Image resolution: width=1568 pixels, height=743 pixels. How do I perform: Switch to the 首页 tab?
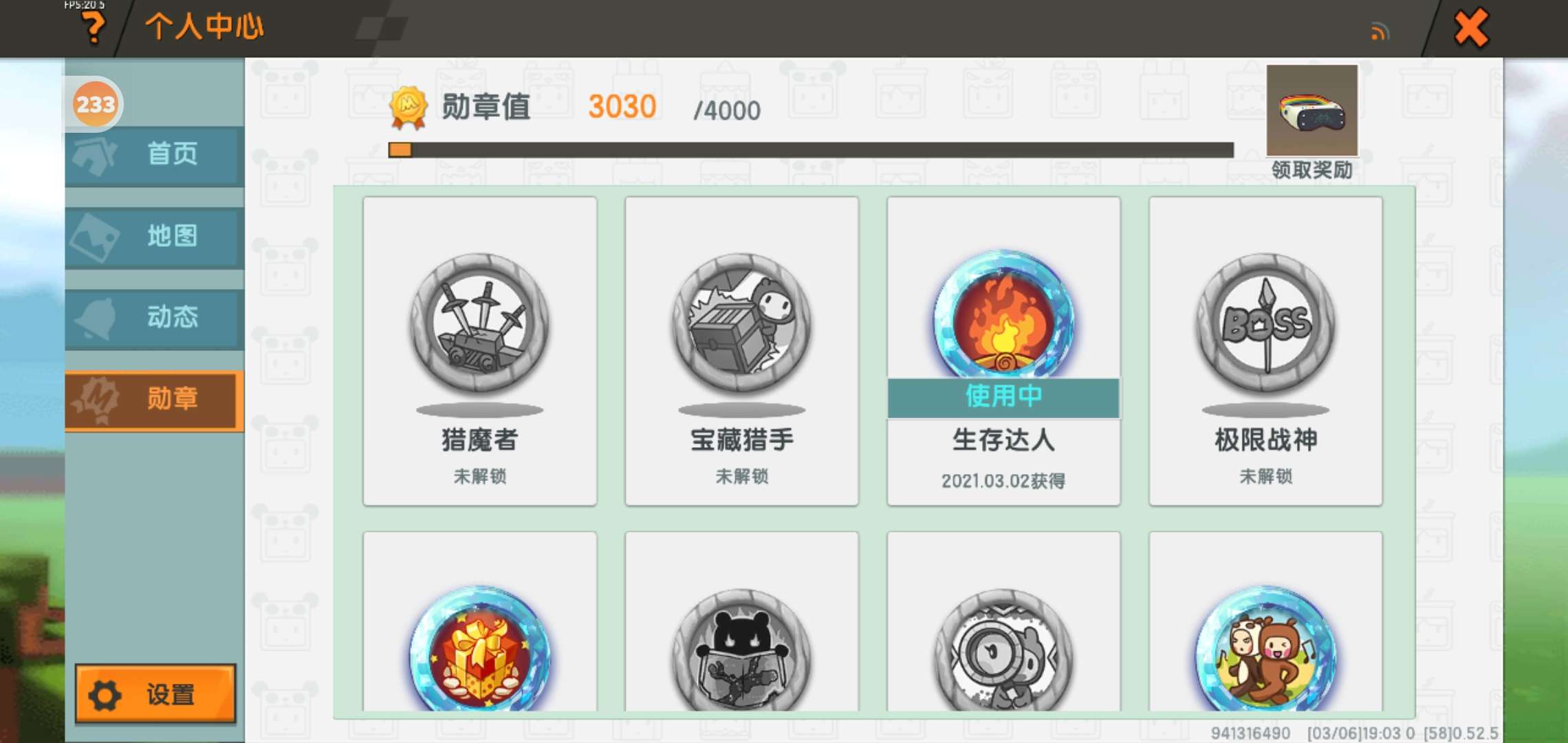click(154, 155)
